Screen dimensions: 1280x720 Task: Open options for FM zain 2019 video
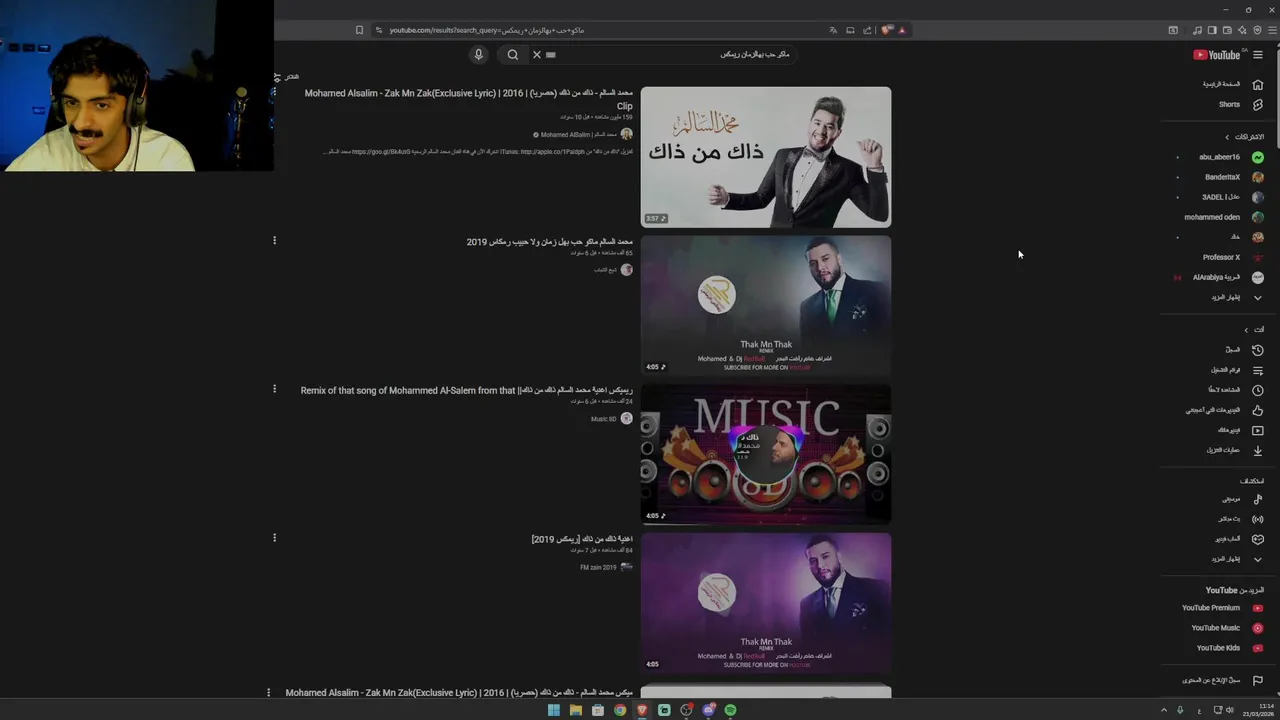[x=274, y=538]
